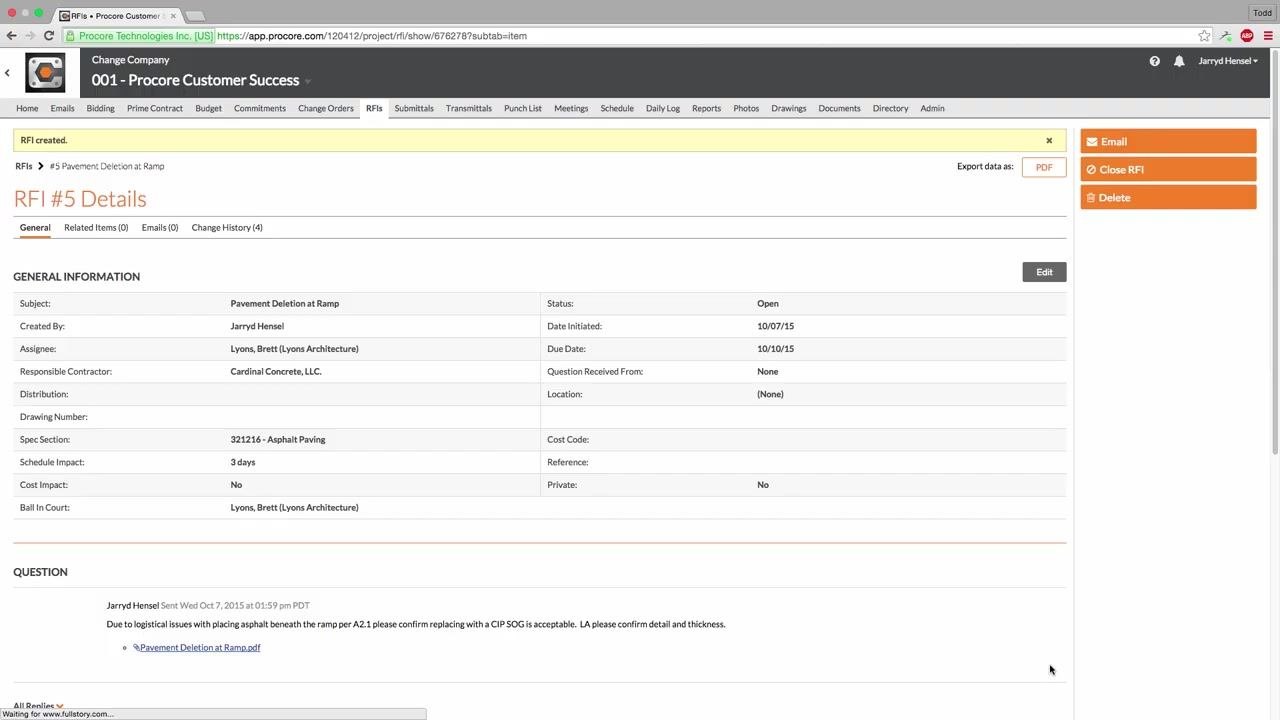Click the browser forward arrow

(x=30, y=36)
